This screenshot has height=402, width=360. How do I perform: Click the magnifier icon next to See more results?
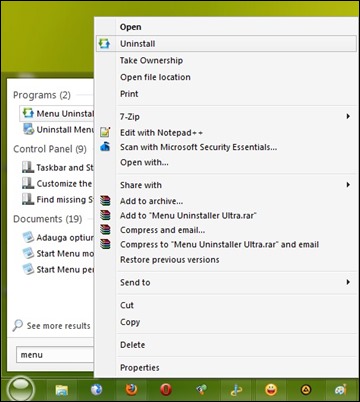tap(18, 325)
